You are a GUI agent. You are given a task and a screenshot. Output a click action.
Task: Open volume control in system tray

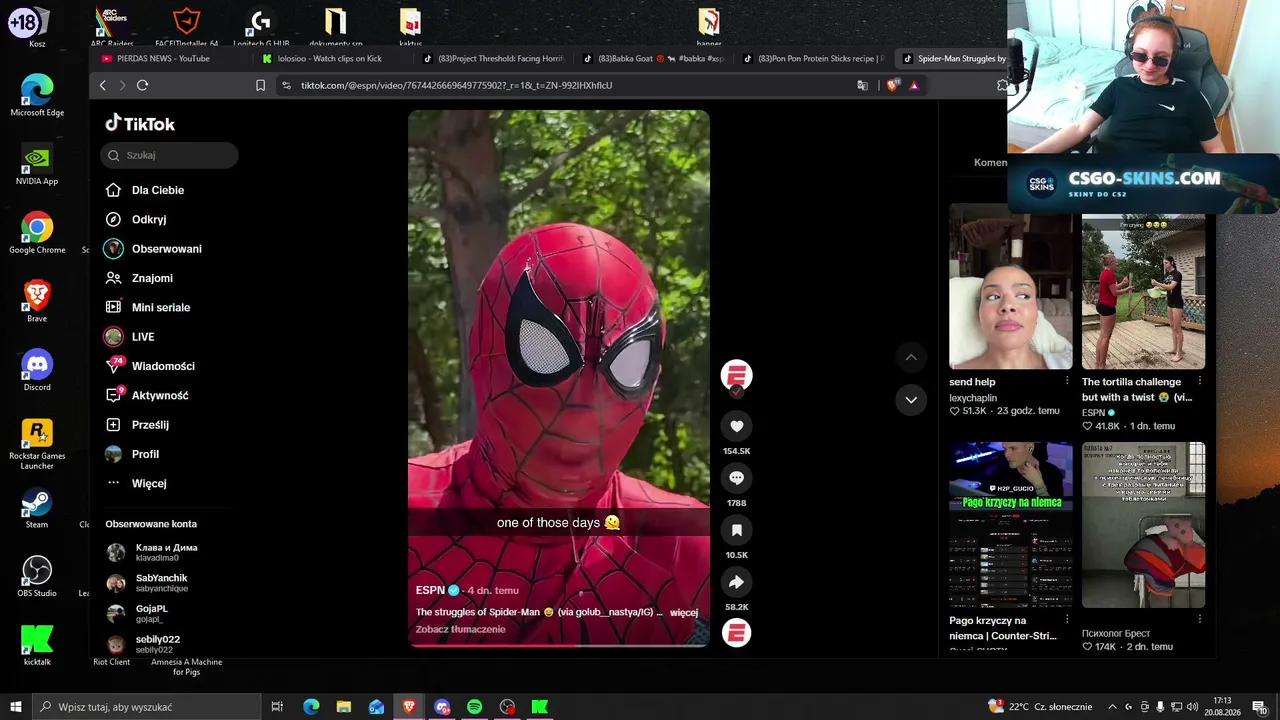point(1191,707)
